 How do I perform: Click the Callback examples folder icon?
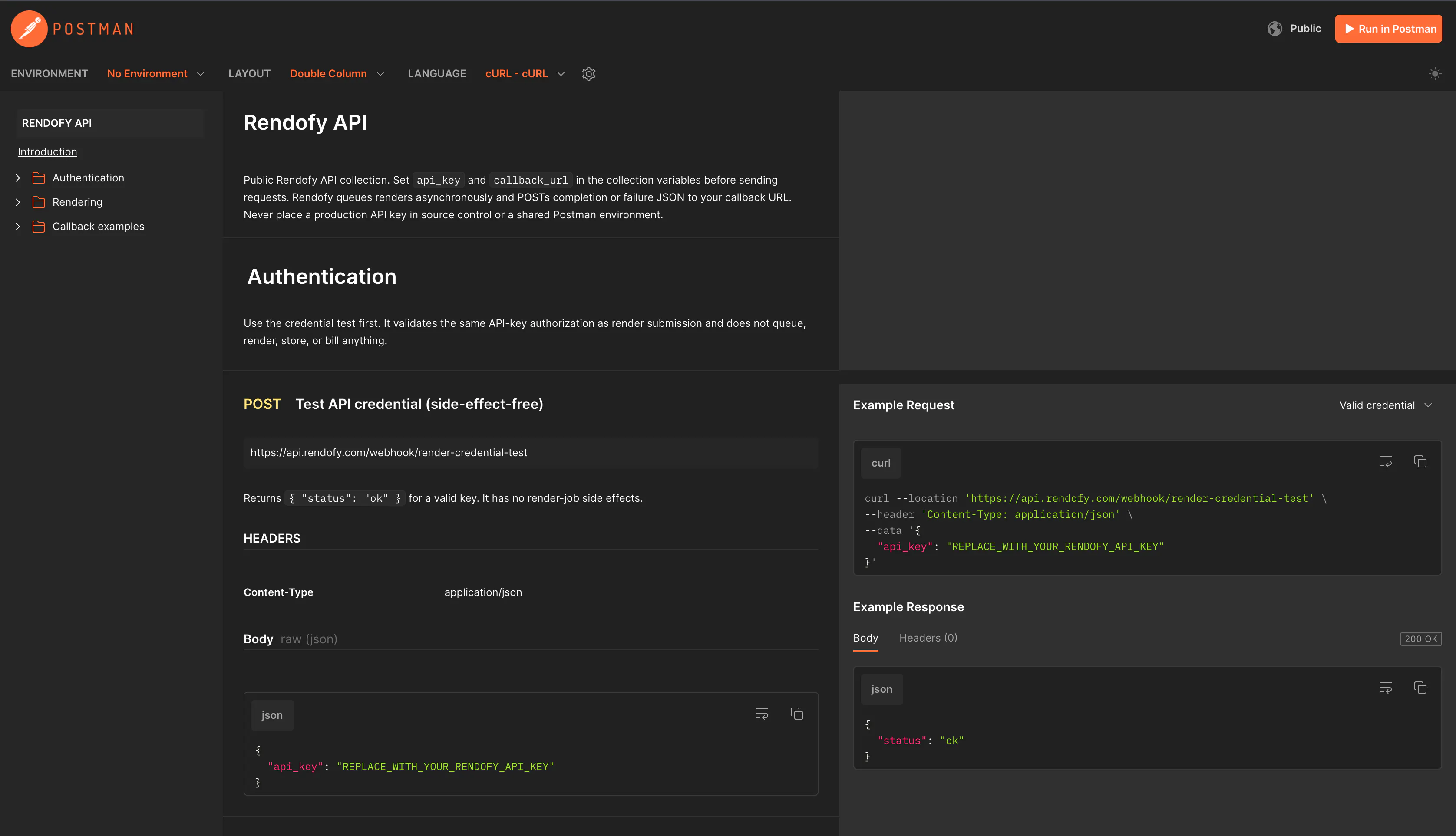tap(39, 227)
